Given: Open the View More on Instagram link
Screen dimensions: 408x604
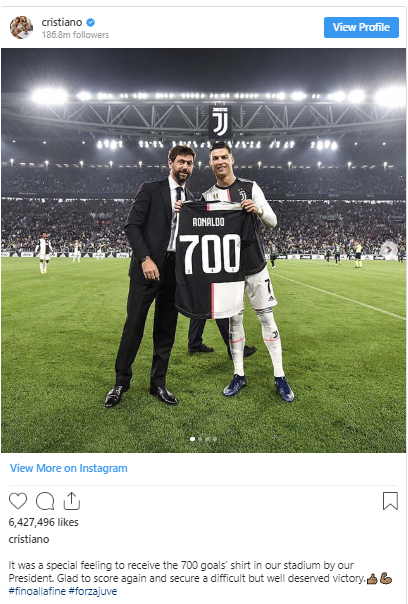Looking at the screenshot, I should point(69,468).
